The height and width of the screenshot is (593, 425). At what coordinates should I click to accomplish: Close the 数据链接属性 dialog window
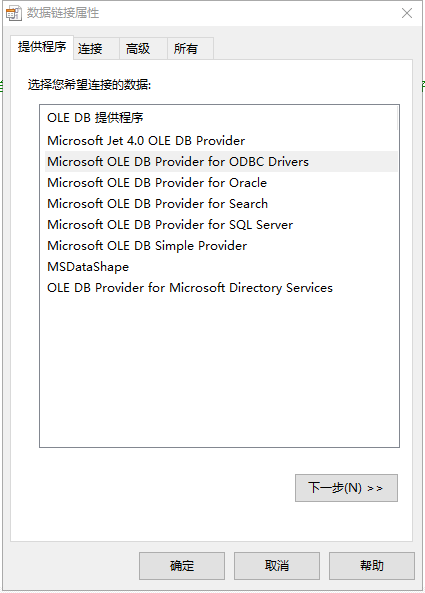(x=407, y=13)
